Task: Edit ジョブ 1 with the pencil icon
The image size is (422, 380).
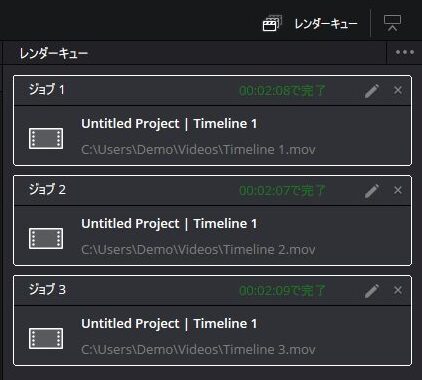Action: tap(372, 91)
